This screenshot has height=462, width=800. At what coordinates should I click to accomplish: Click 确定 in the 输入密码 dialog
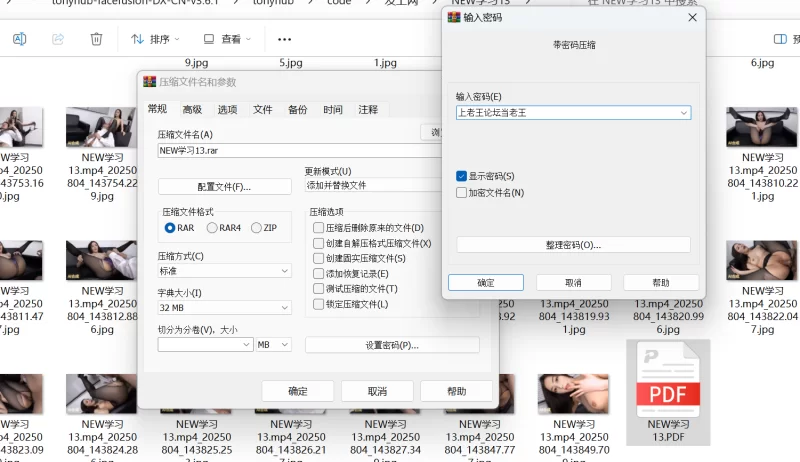[486, 283]
